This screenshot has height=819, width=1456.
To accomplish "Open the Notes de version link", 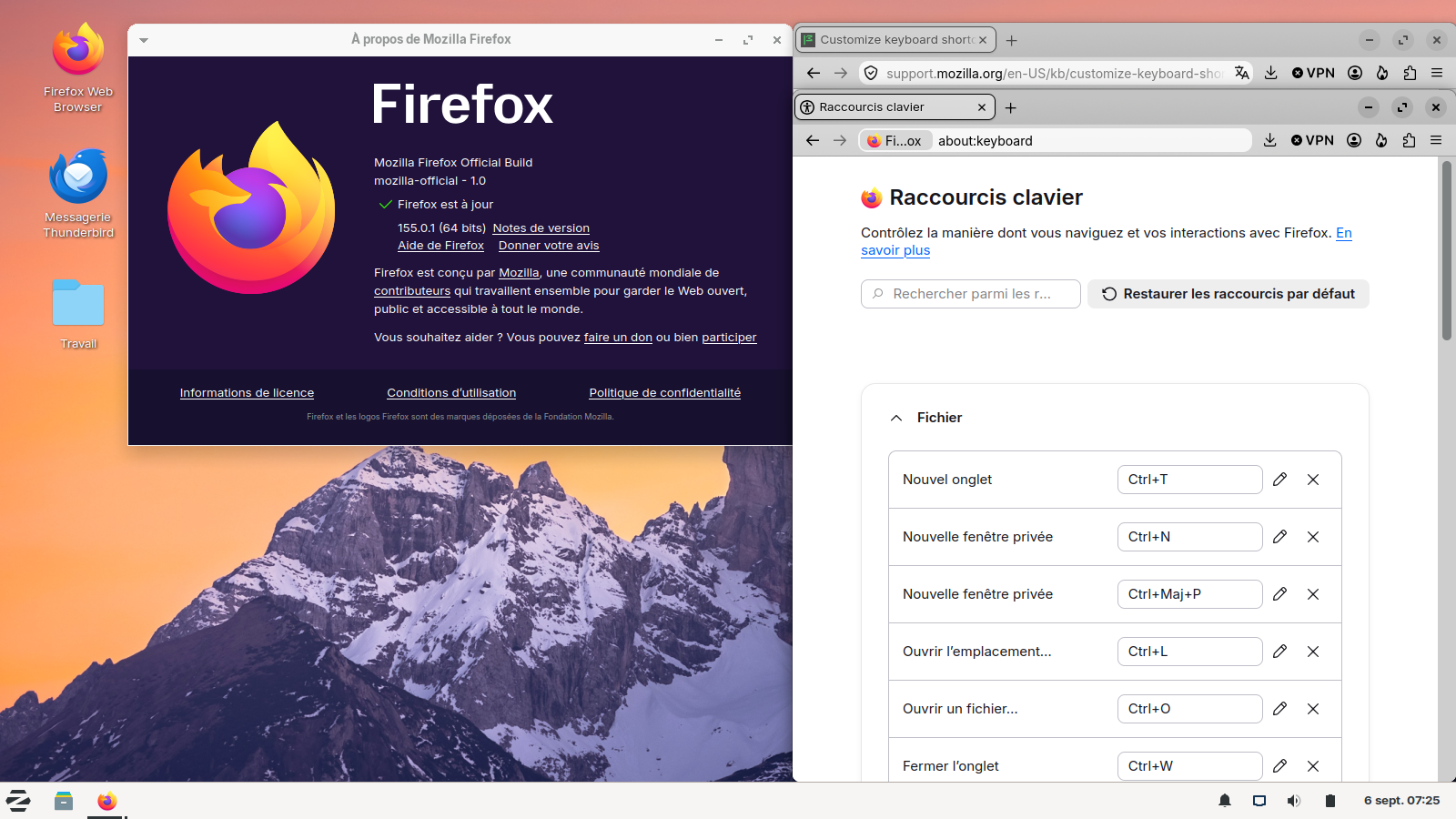I will pyautogui.click(x=541, y=228).
